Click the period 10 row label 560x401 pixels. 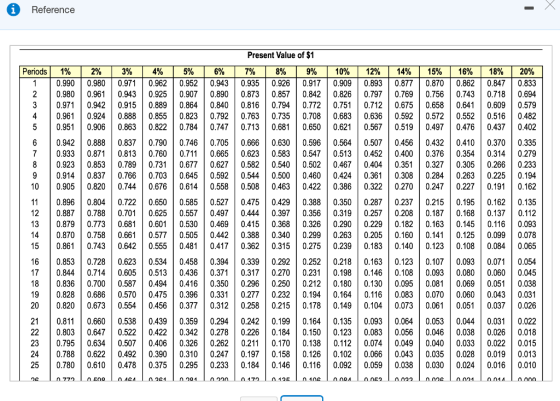[35, 187]
